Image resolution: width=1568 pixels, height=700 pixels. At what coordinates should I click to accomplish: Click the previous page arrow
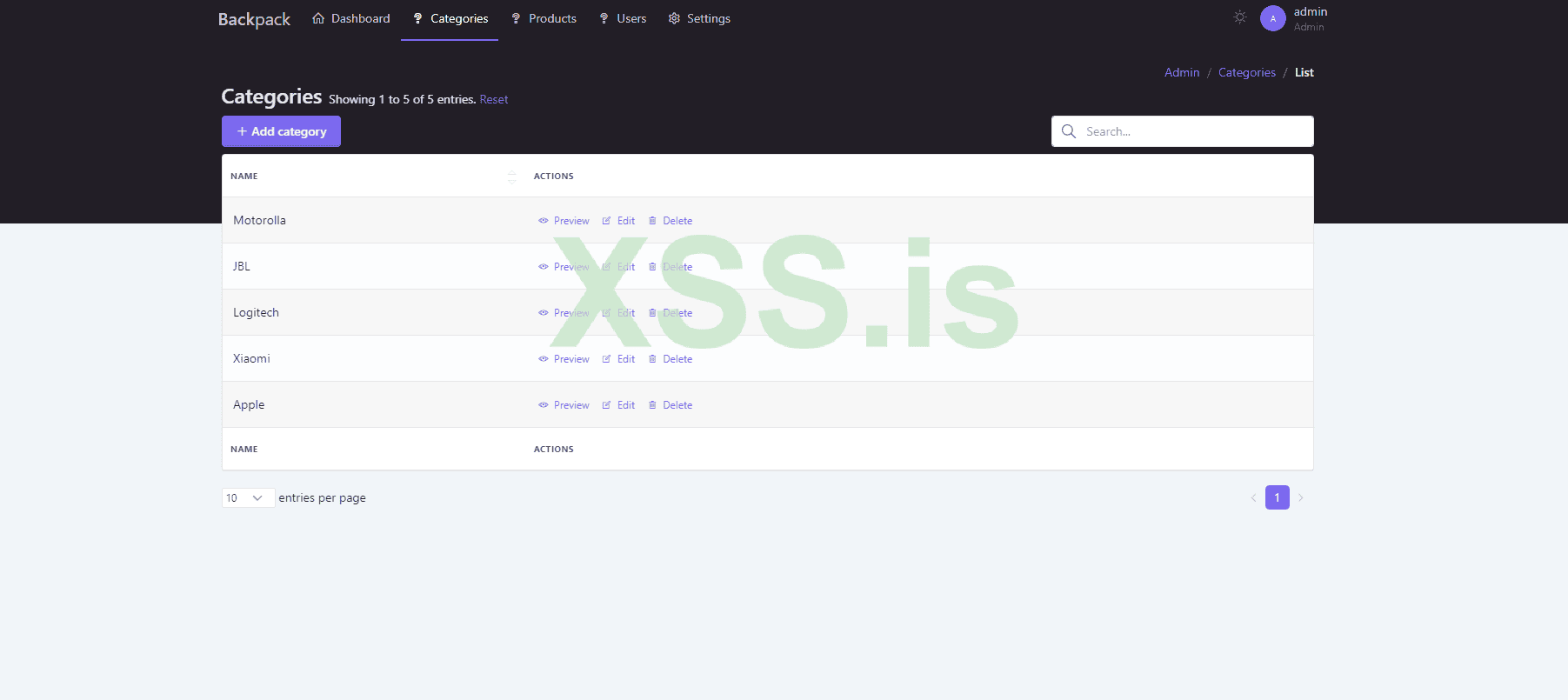point(1253,497)
